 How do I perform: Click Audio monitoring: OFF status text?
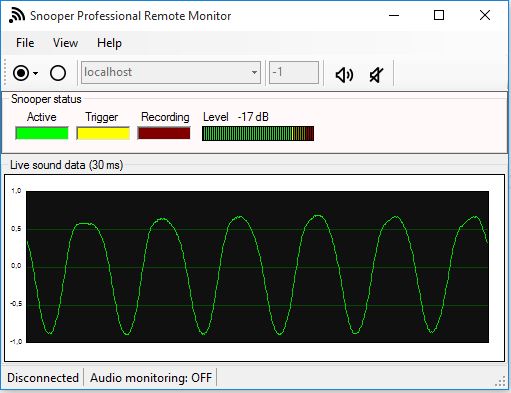click(151, 378)
